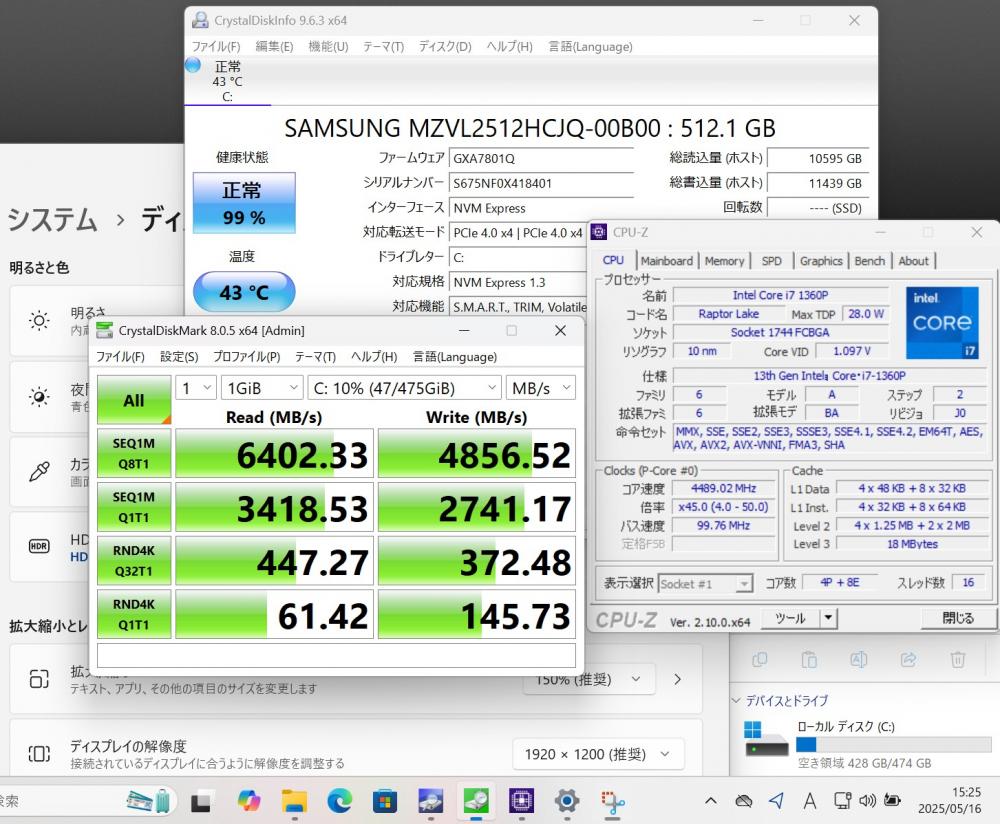
Task: Run the SEQ1M Q8T1 test
Action: [x=134, y=453]
